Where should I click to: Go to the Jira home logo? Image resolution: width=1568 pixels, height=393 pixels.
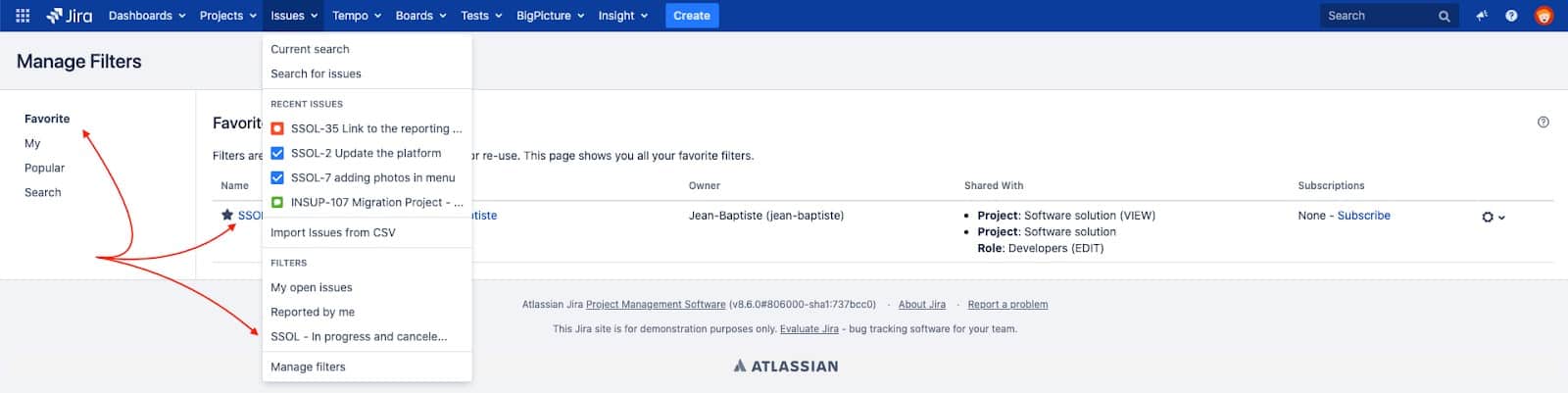[x=69, y=16]
